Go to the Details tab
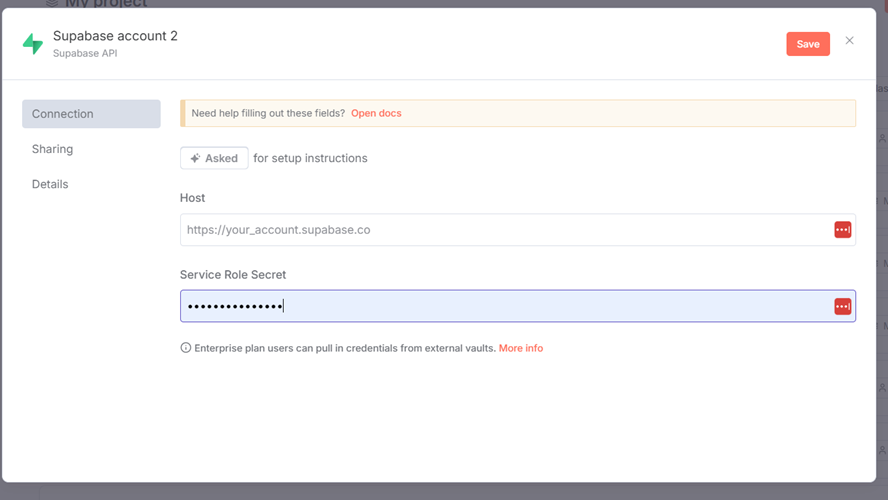Image resolution: width=888 pixels, height=500 pixels. tap(50, 184)
